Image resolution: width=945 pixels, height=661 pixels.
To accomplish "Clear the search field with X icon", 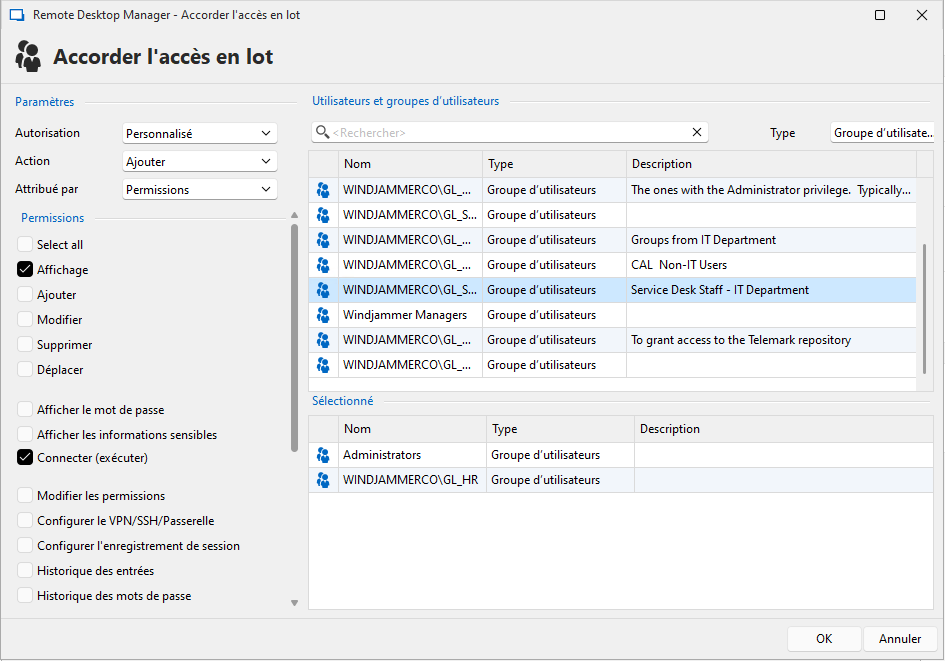I will [697, 132].
